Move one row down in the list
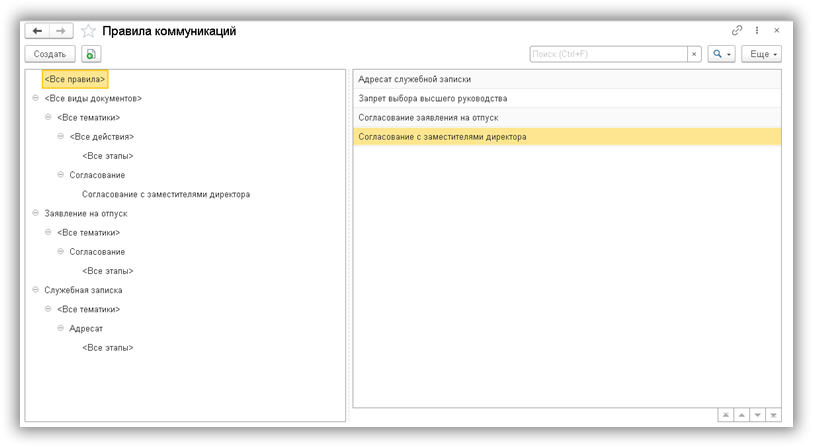This screenshot has height=447, width=813. pyautogui.click(x=758, y=415)
